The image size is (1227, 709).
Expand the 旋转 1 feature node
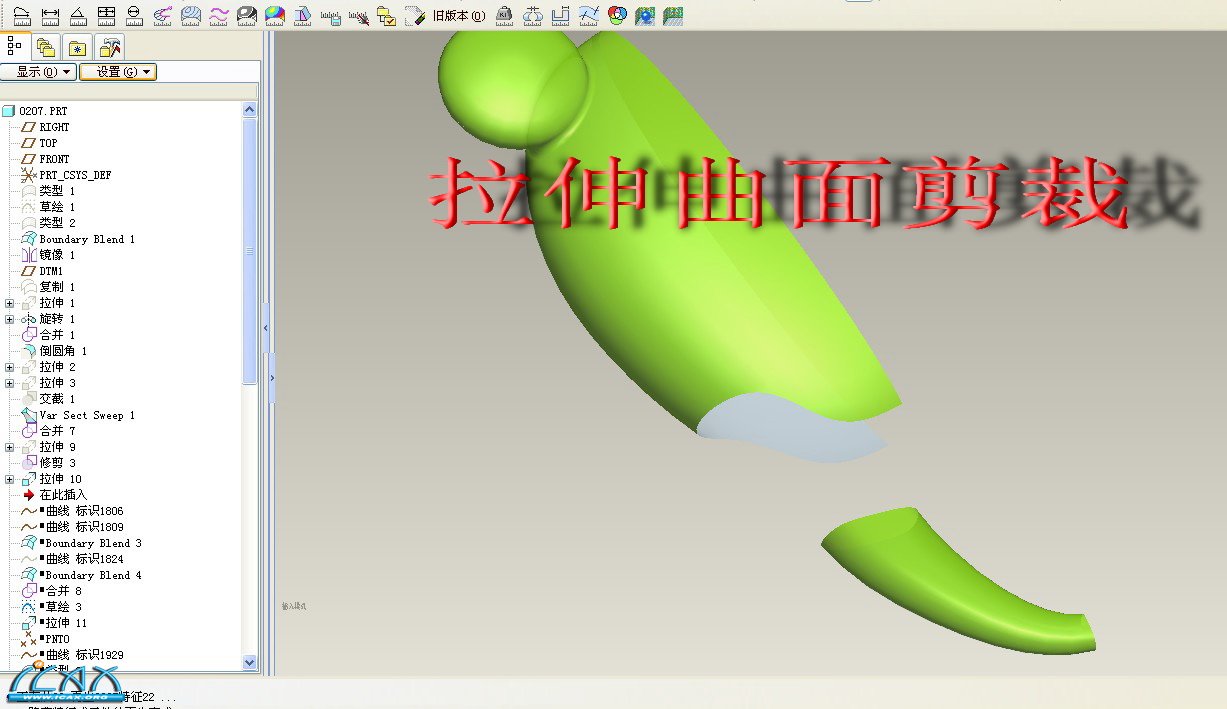point(10,319)
